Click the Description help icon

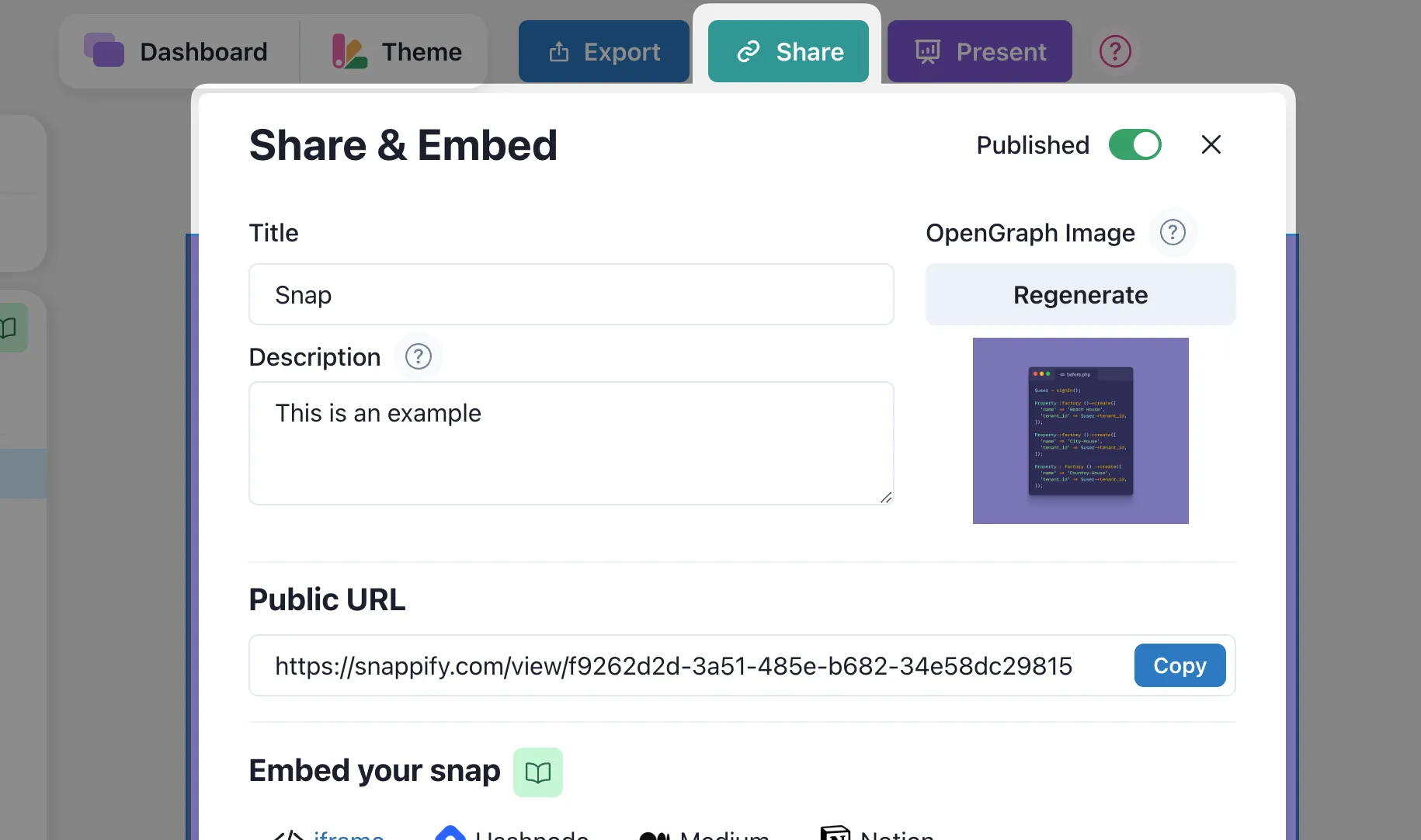click(x=419, y=356)
